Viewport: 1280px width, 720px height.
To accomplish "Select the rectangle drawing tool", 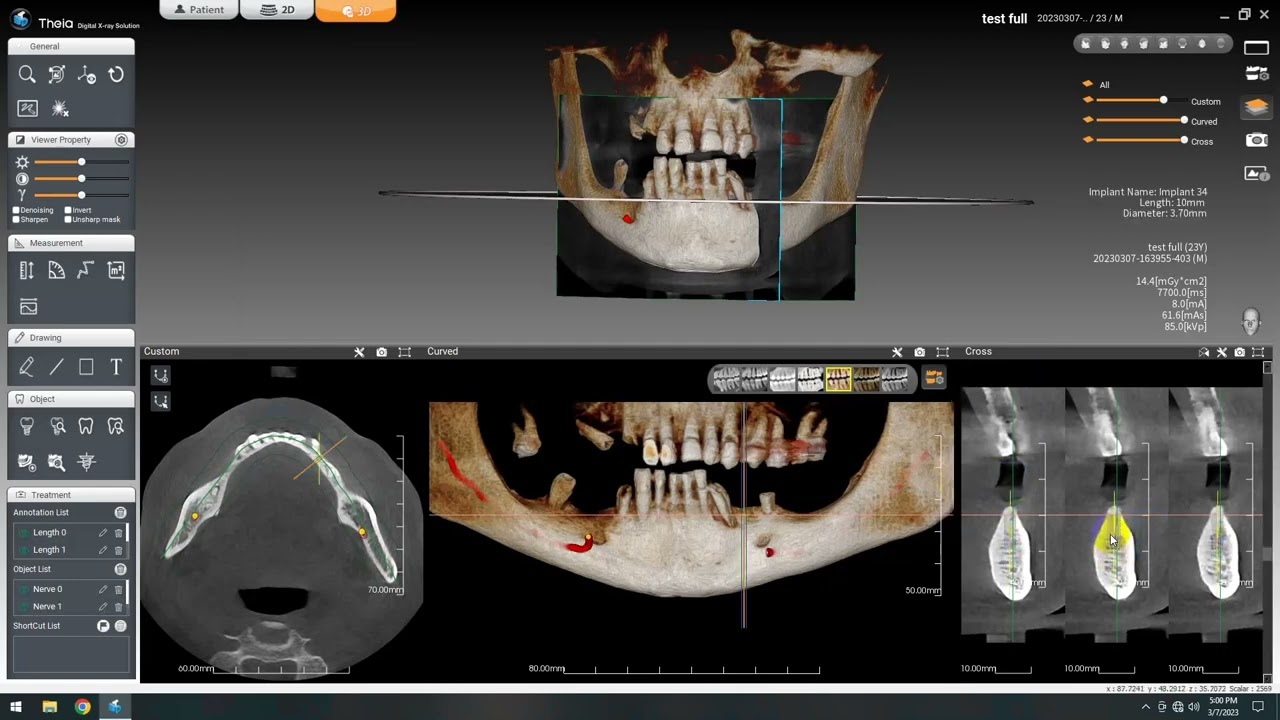I will coord(86,367).
